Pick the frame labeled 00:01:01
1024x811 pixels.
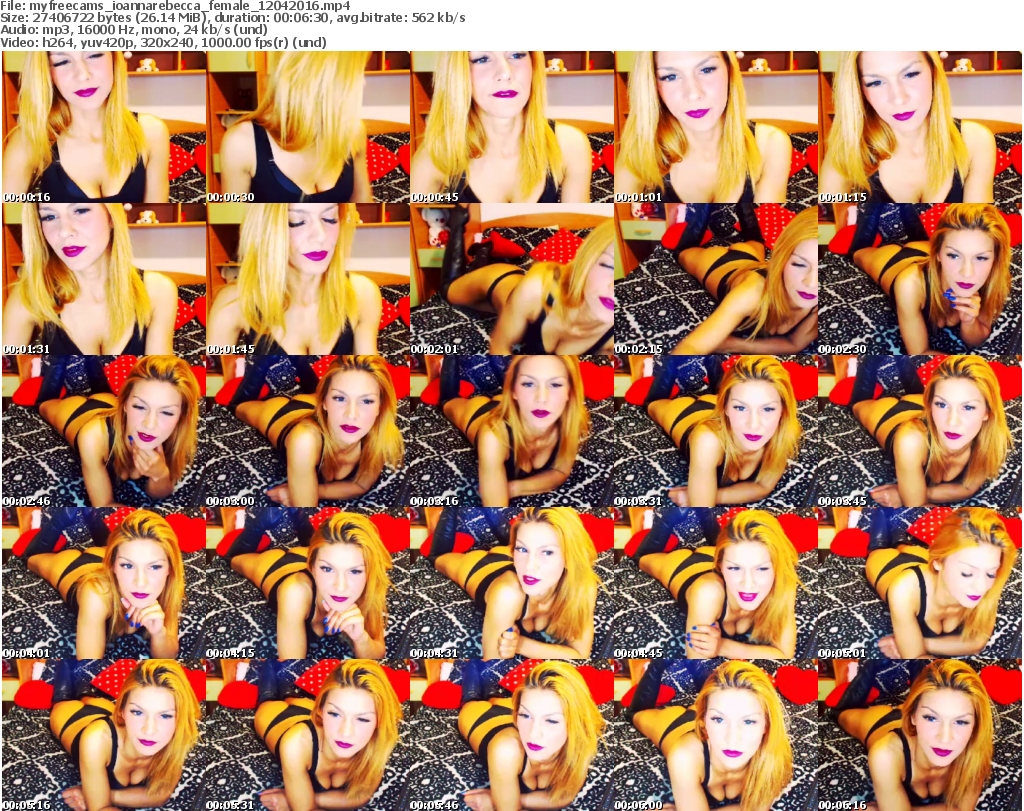[715, 127]
